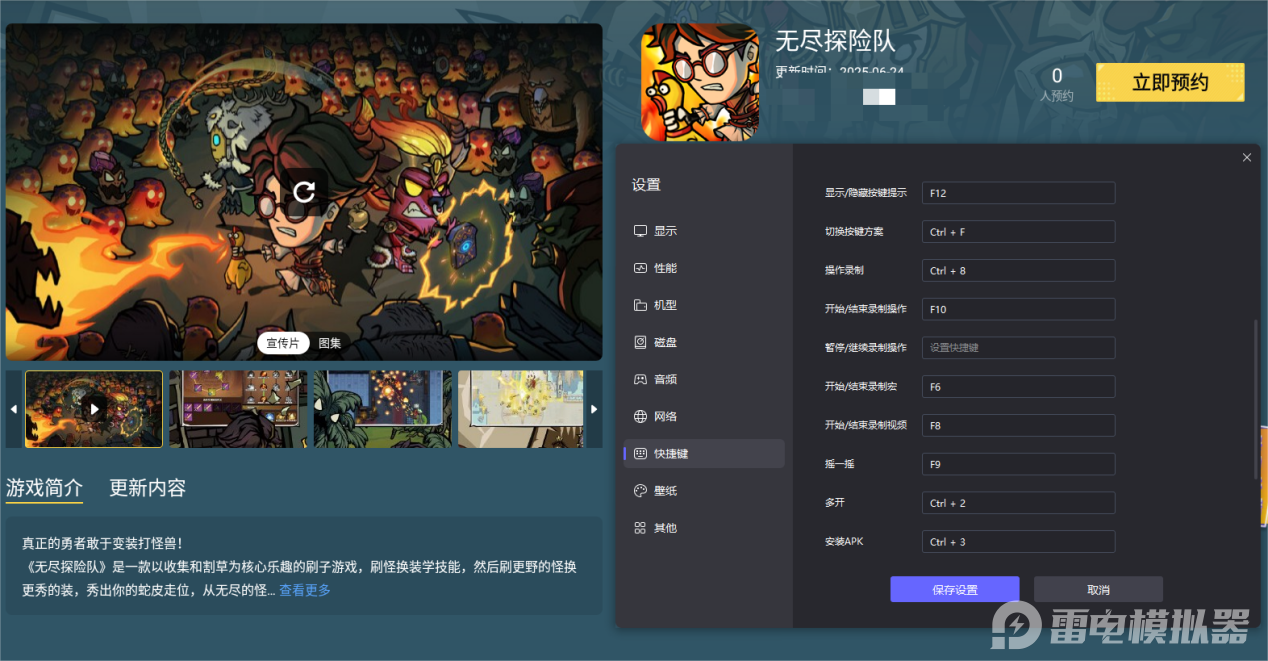Screen dimensions: 1268x661
Task: Click the 无尽探险队 game title
Action: pyautogui.click(x=836, y=41)
